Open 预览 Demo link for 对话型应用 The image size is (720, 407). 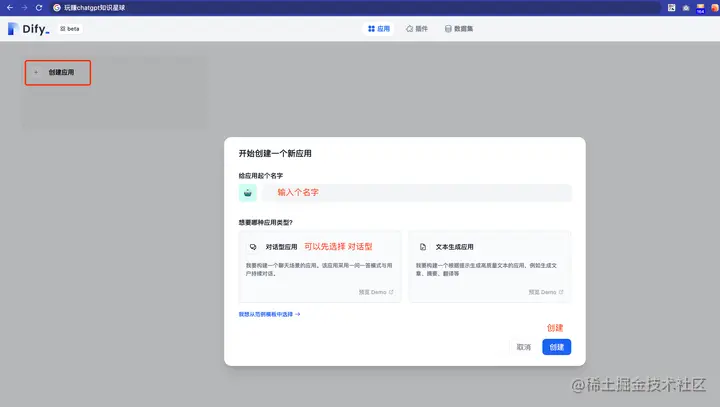point(376,292)
